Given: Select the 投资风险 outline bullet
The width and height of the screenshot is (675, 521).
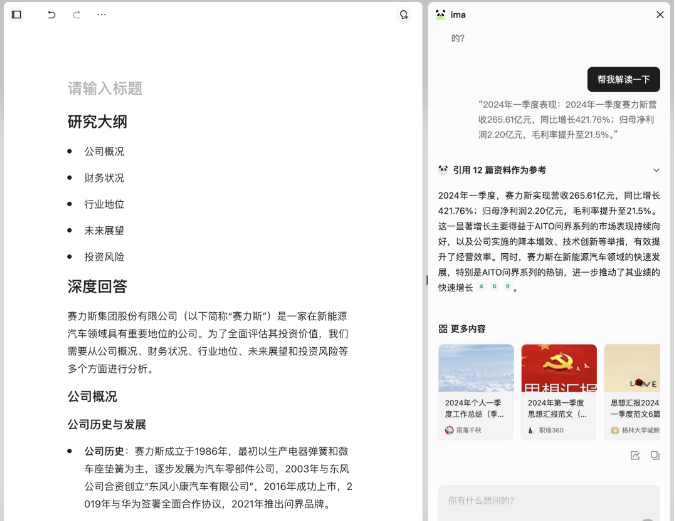Looking at the screenshot, I should (104, 257).
